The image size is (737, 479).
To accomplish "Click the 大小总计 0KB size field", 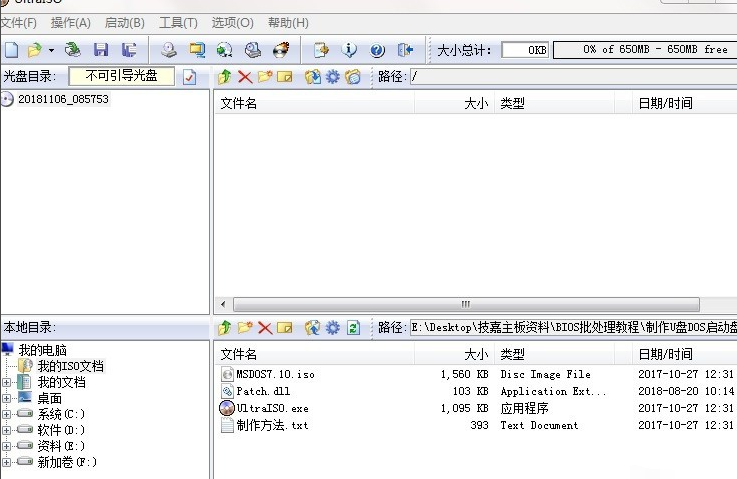I will pyautogui.click(x=525, y=50).
